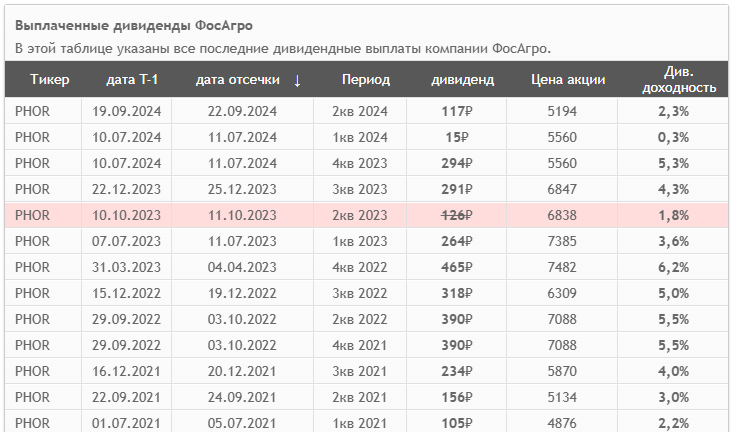Select the period cell 2кв 2024
The width and height of the screenshot is (731, 432).
(x=360, y=111)
